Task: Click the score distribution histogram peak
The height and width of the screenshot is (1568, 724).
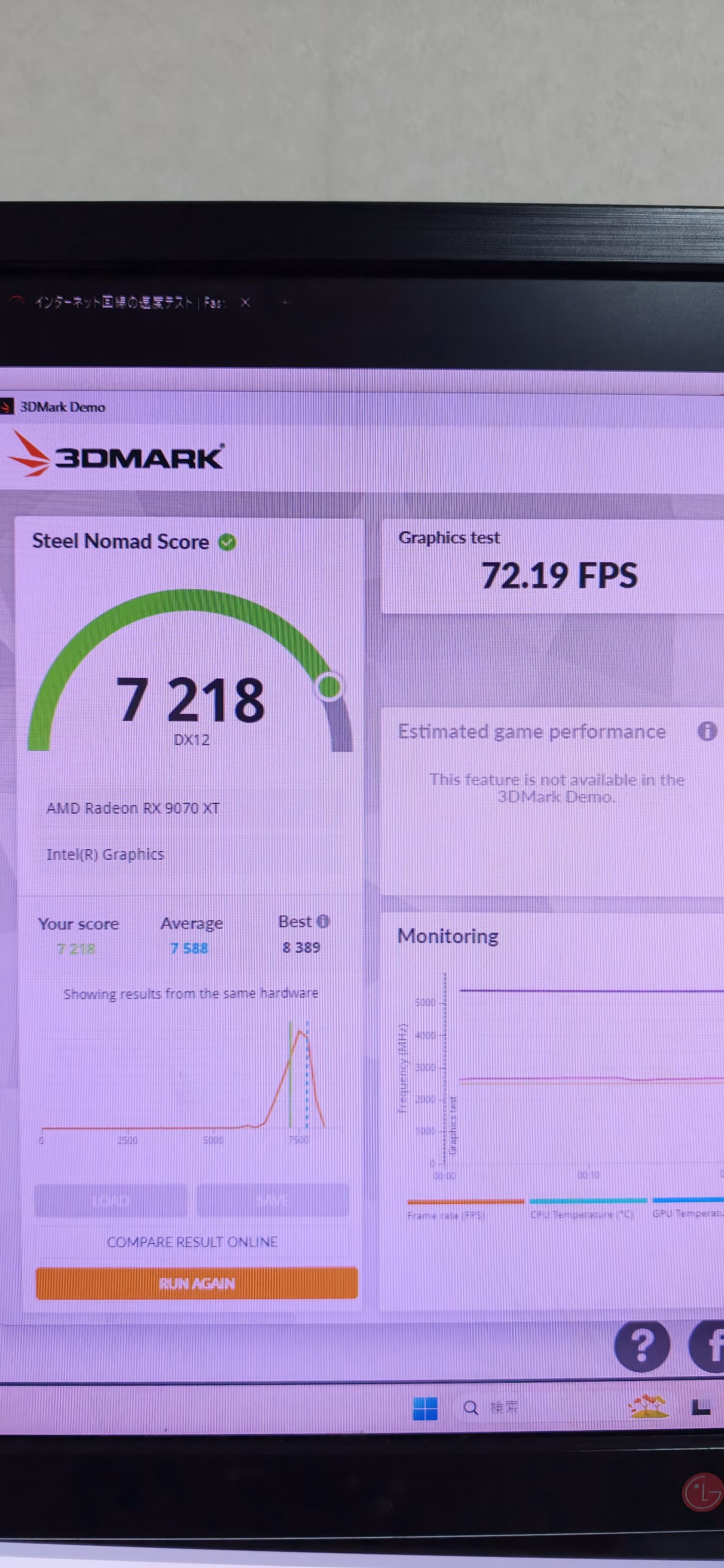Action: pos(300,1033)
